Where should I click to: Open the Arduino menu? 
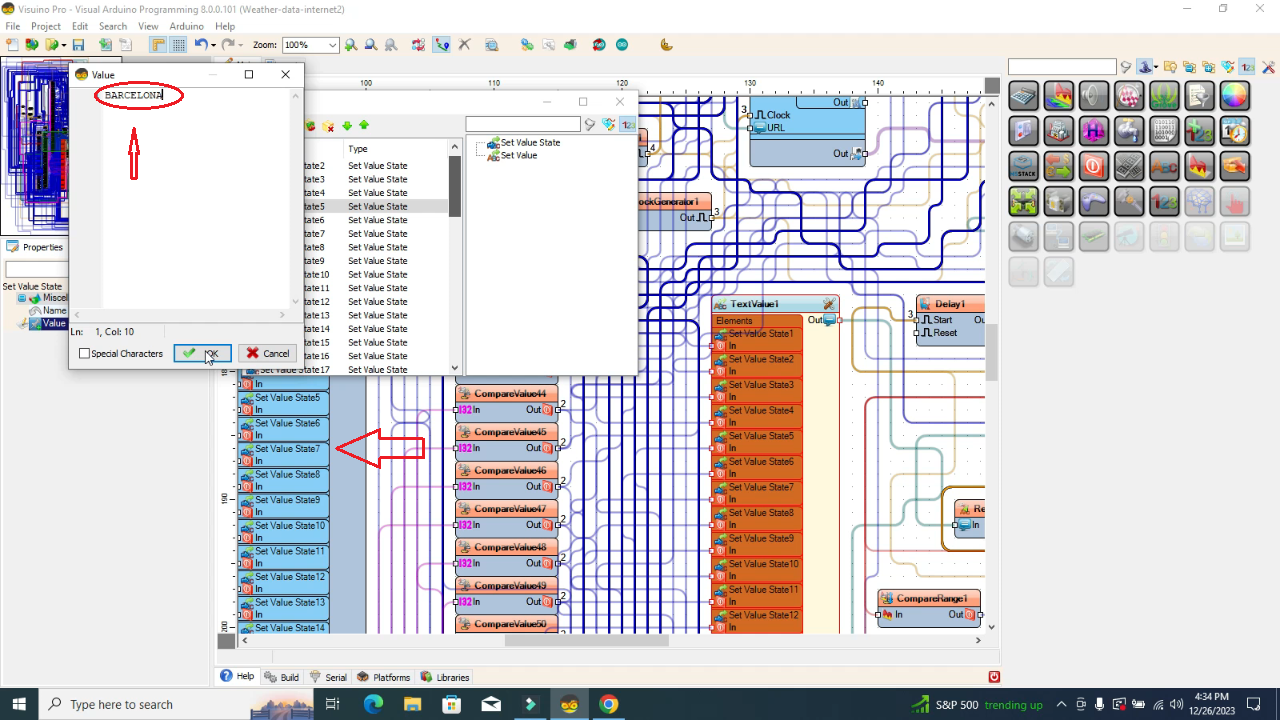click(186, 26)
